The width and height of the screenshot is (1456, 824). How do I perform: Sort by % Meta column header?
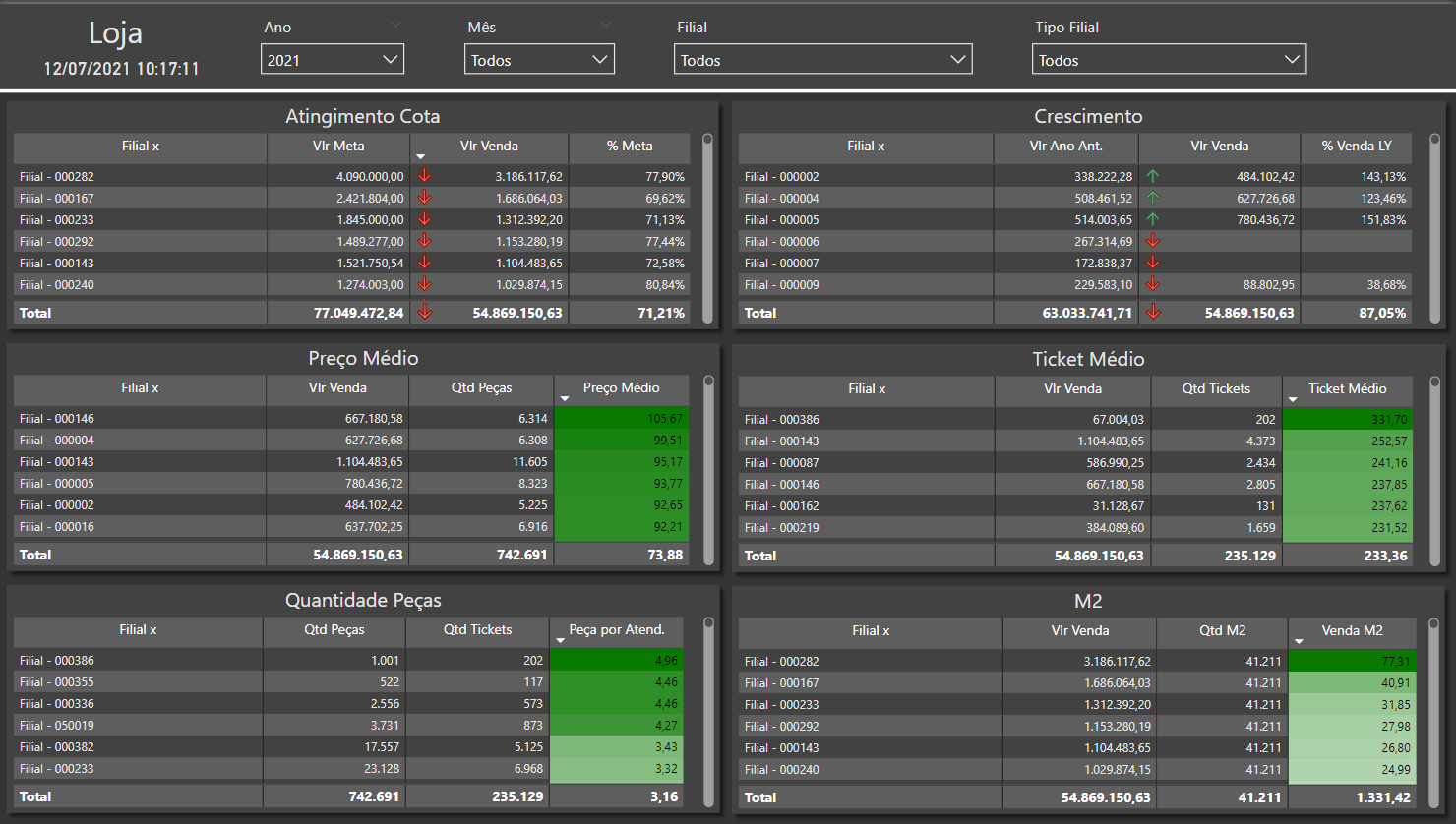pyautogui.click(x=630, y=147)
